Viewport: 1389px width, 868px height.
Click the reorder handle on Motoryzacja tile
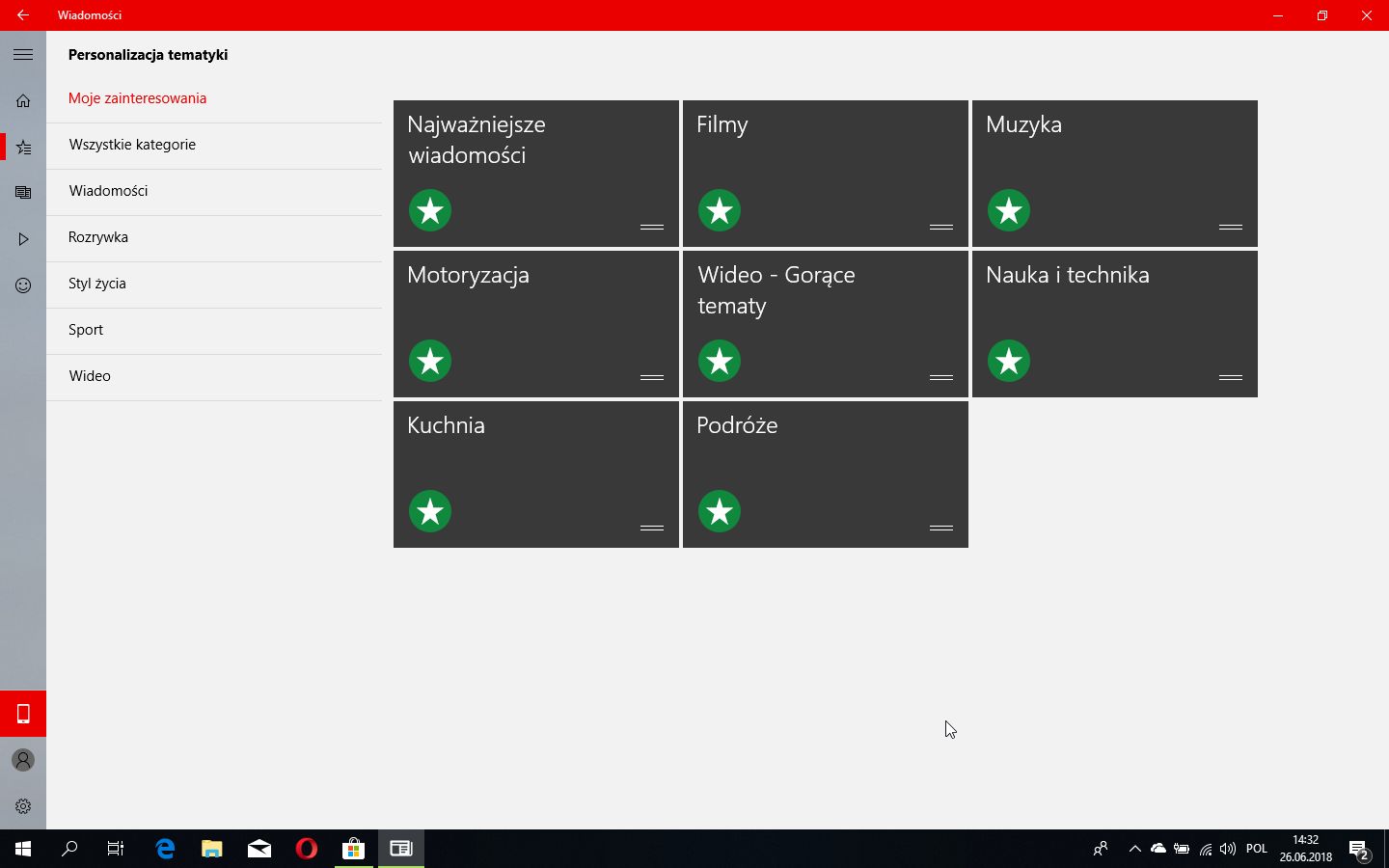pos(652,377)
